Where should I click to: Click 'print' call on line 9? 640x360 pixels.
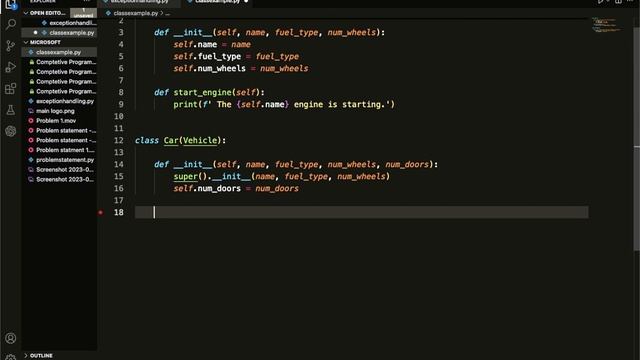pyautogui.click(x=185, y=104)
